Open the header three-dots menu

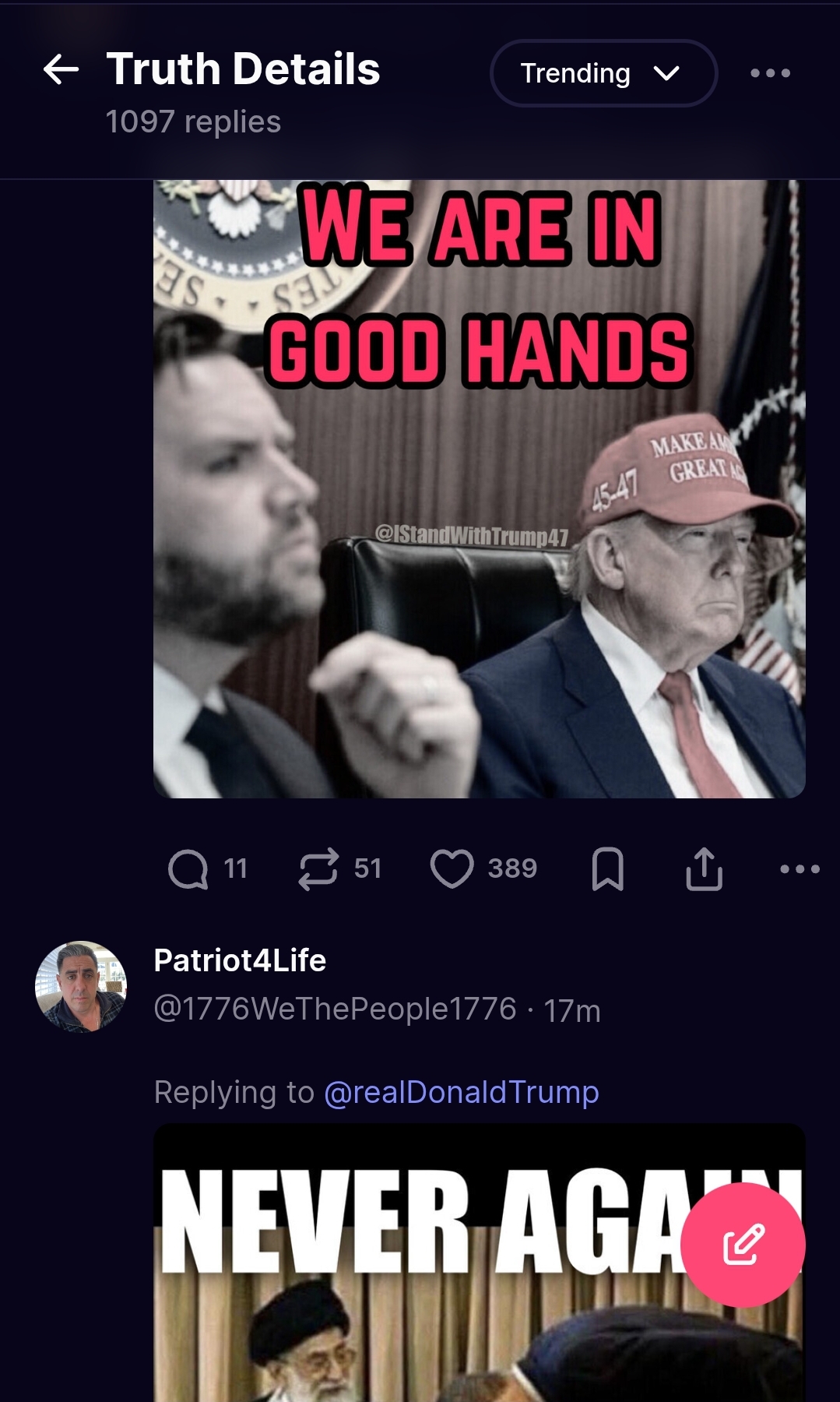770,73
